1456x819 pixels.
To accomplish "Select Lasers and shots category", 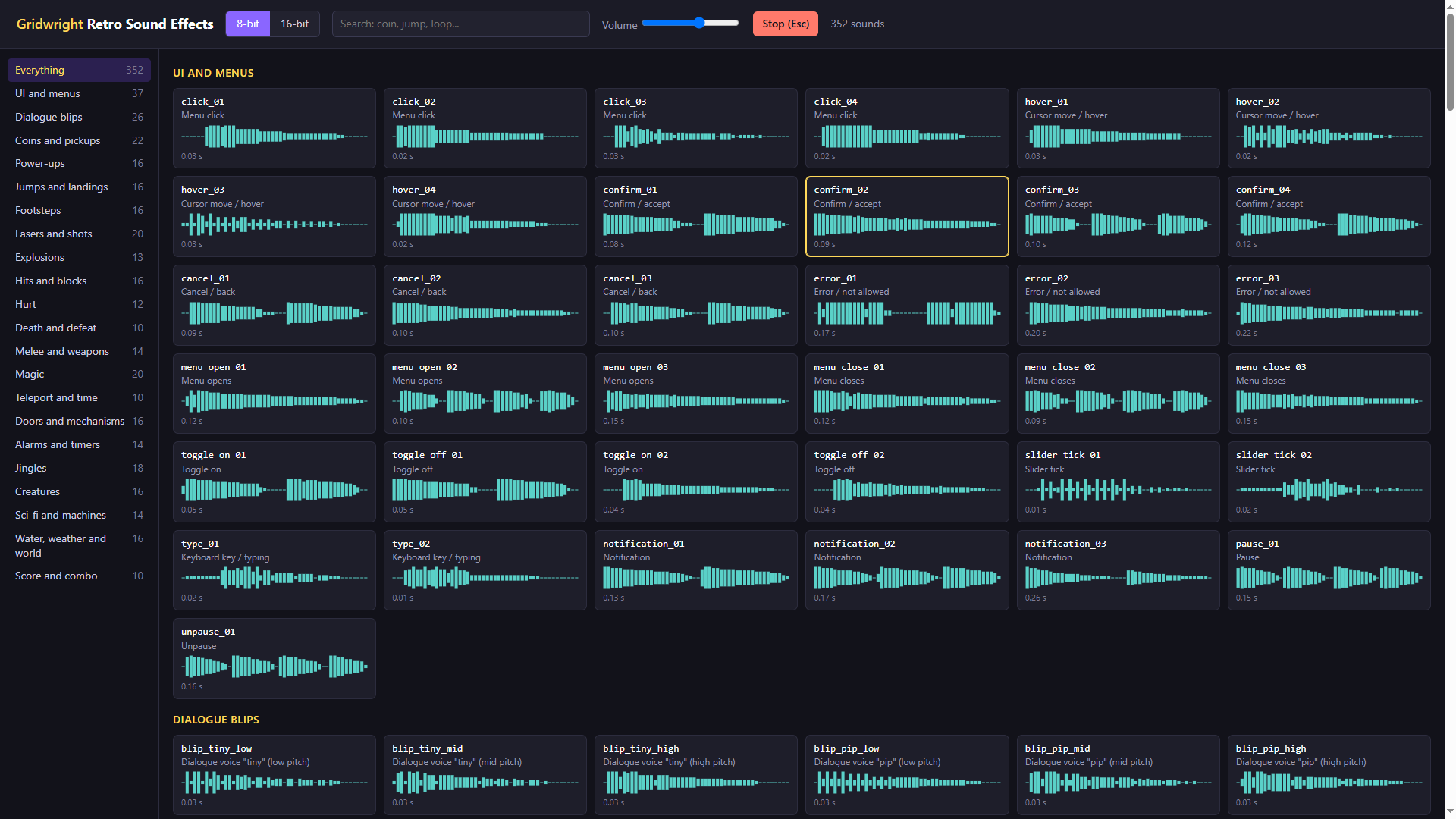I will [x=79, y=234].
